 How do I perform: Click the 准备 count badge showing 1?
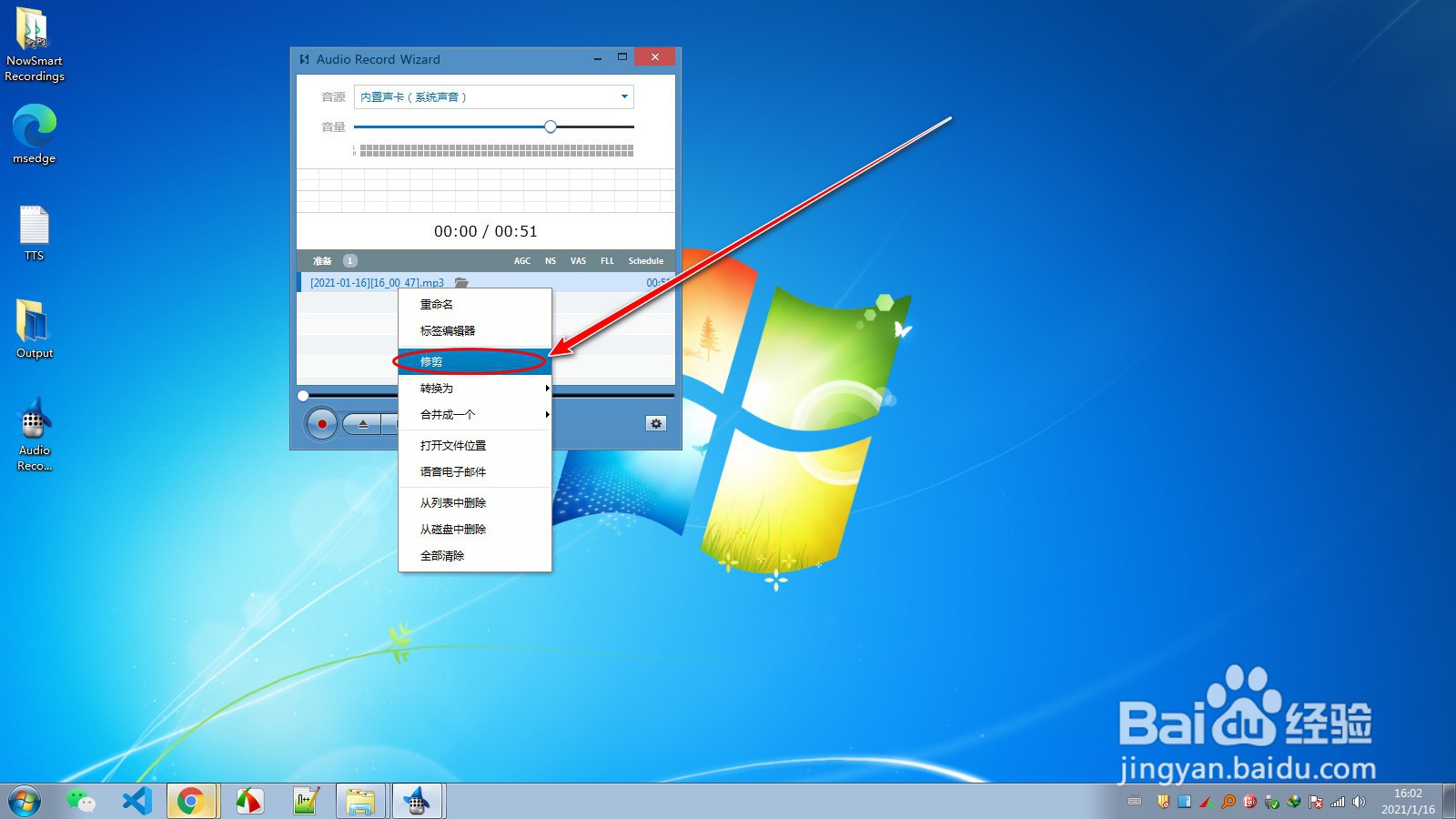(x=349, y=260)
